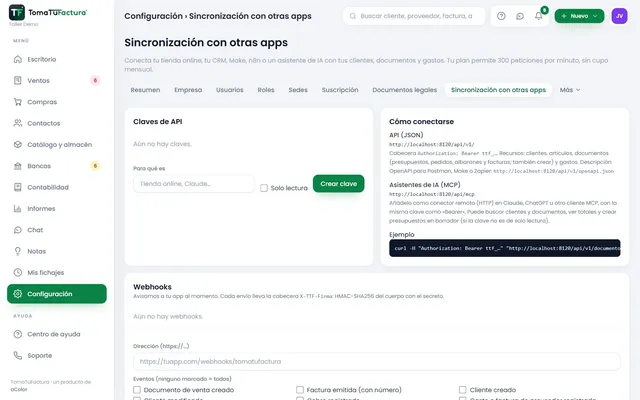Switch to Empresa tab
The width and height of the screenshot is (640, 400).
click(188, 90)
